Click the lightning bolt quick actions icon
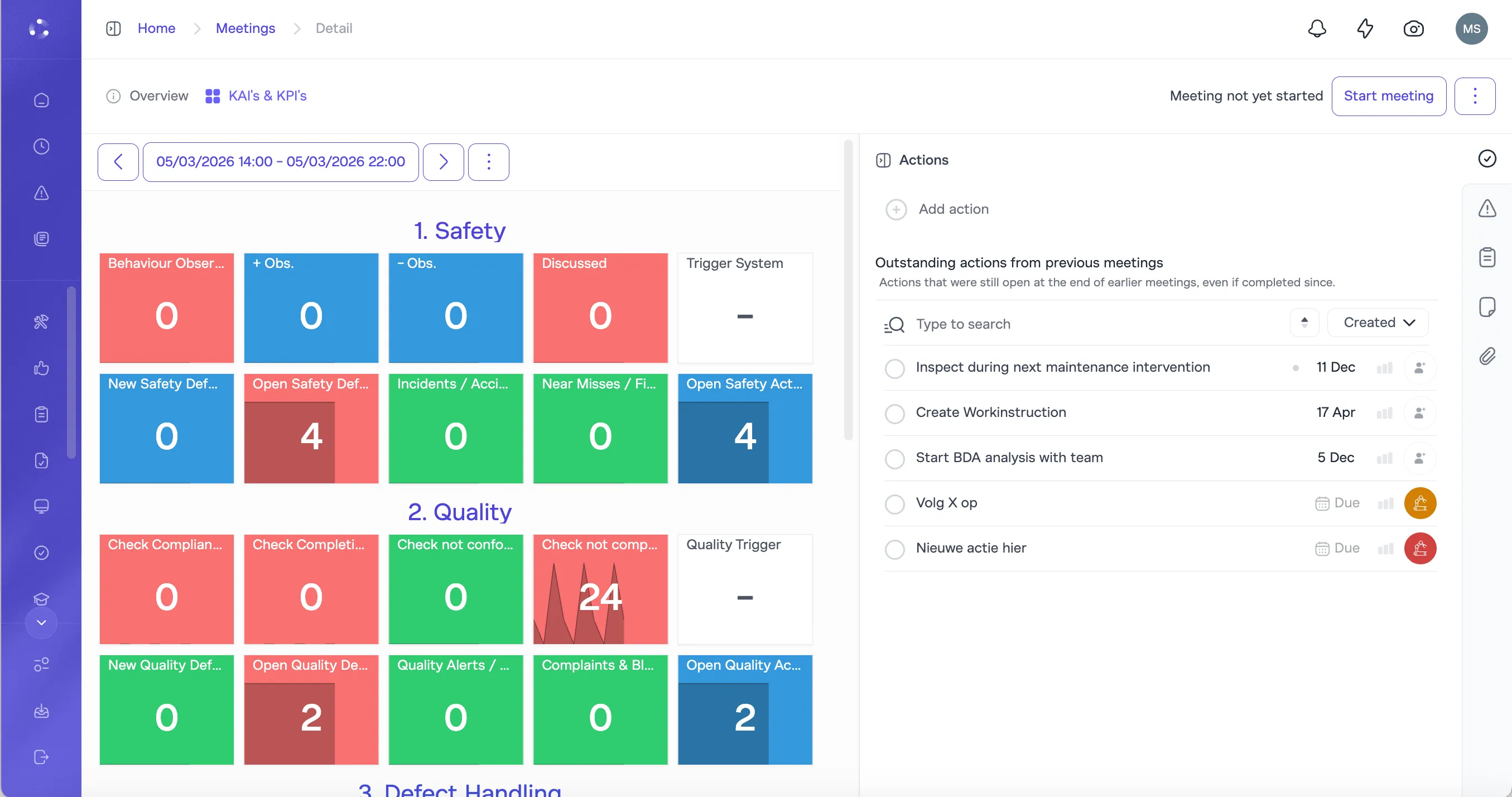This screenshot has width=1512, height=797. [1365, 28]
